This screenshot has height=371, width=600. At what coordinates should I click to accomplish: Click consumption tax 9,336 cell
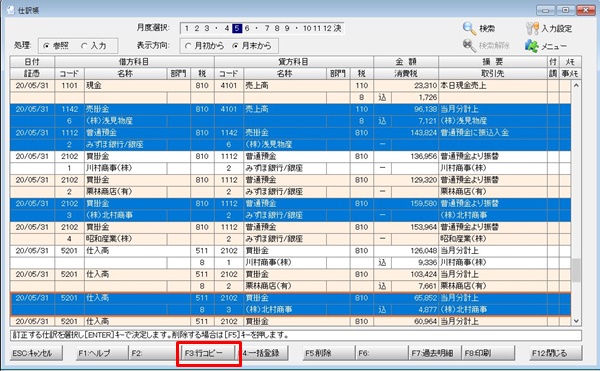[415, 263]
